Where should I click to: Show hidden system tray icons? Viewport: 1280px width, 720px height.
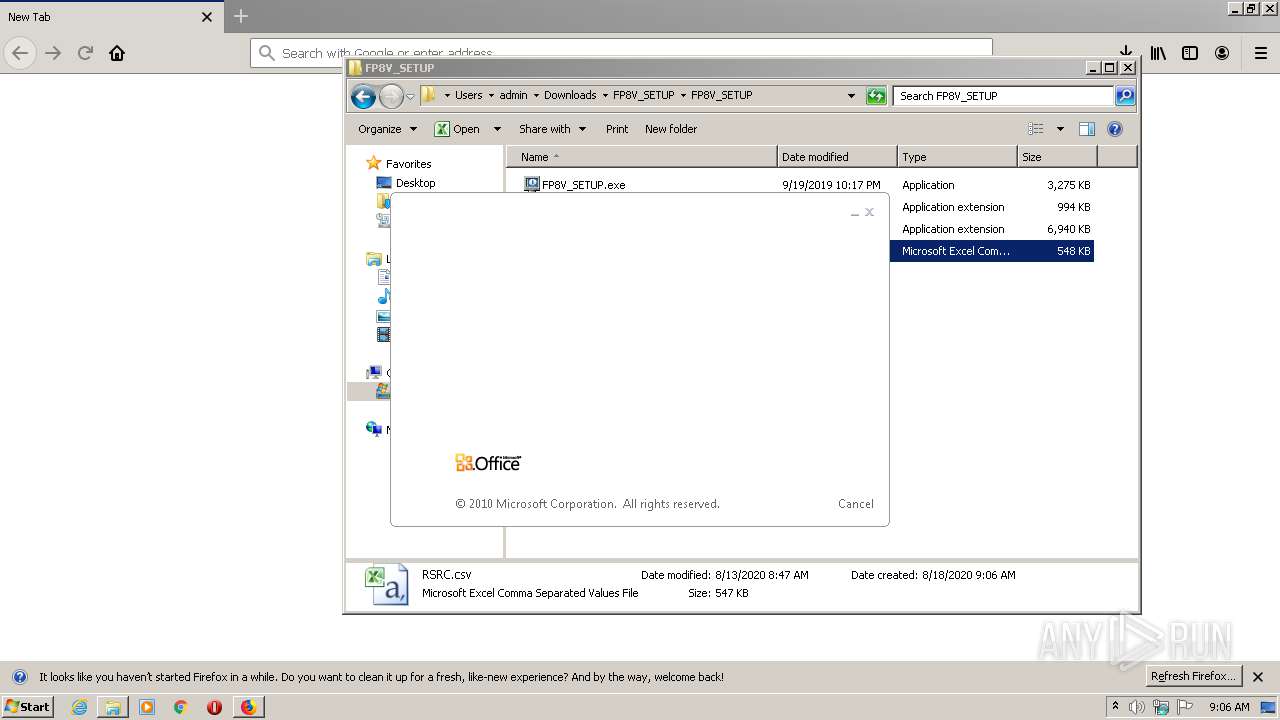point(1116,706)
